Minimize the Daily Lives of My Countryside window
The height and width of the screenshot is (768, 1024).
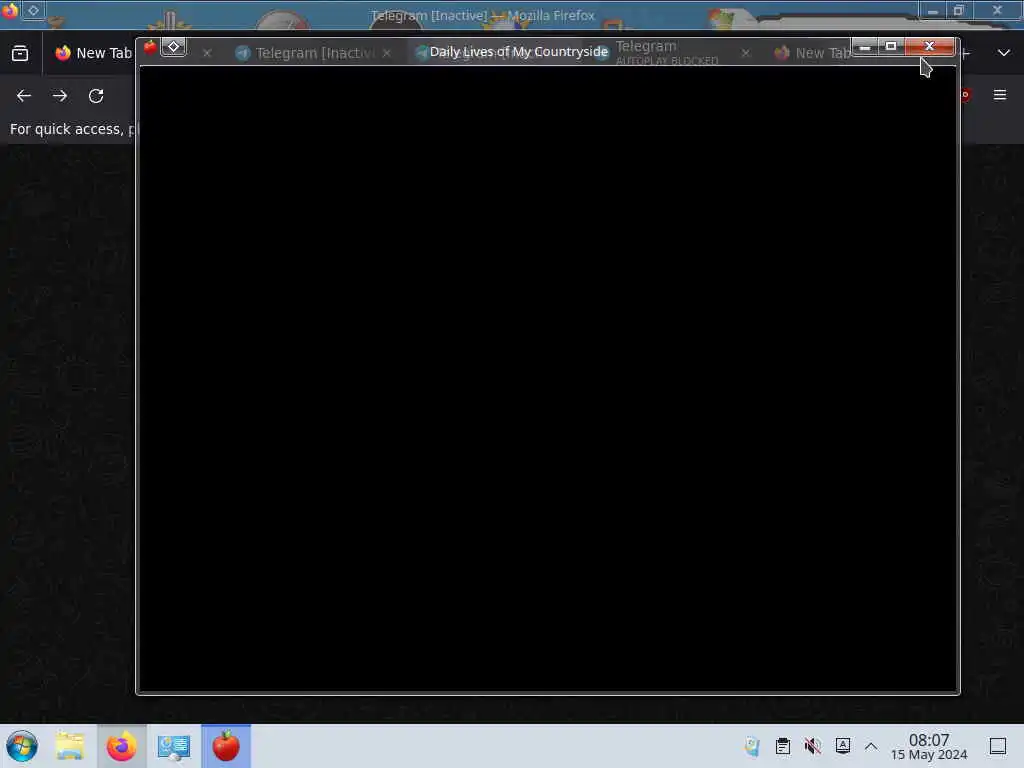[865, 46]
